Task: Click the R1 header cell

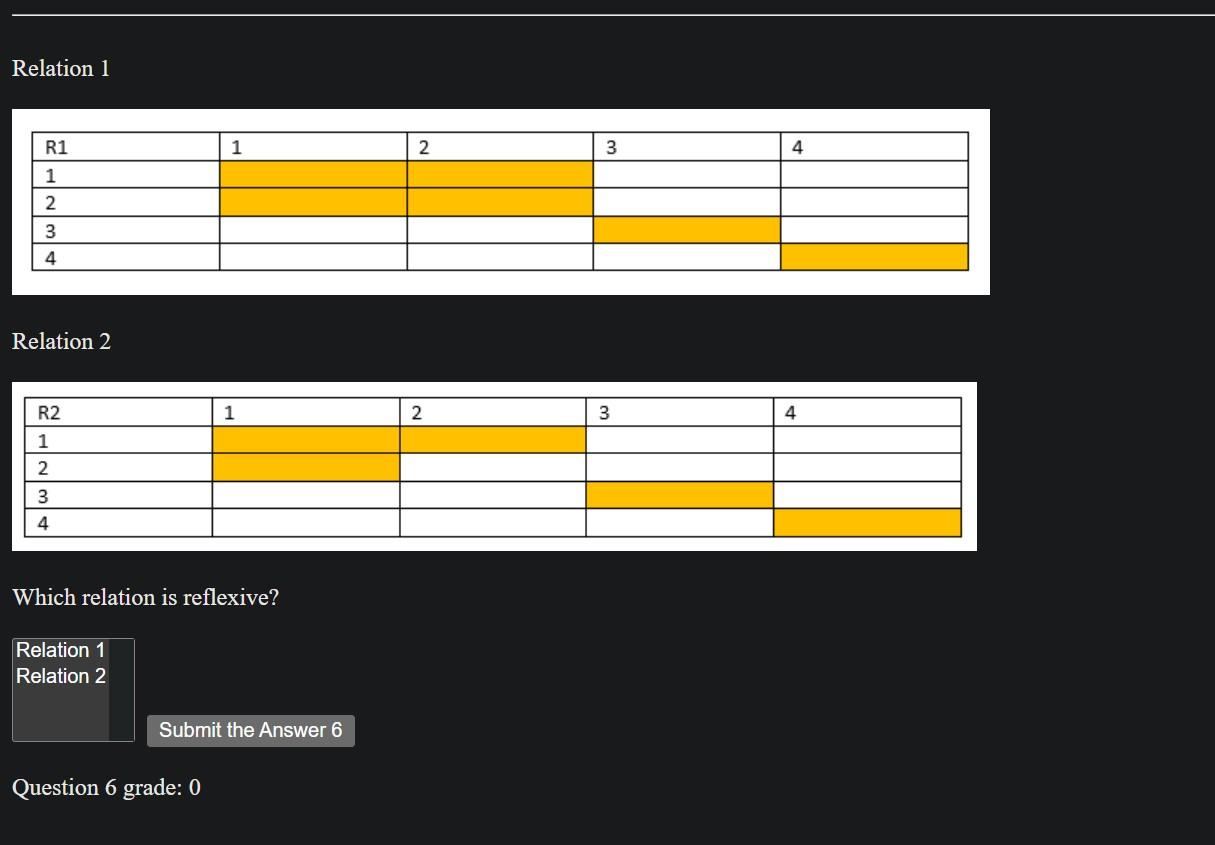Action: pyautogui.click(x=126, y=147)
